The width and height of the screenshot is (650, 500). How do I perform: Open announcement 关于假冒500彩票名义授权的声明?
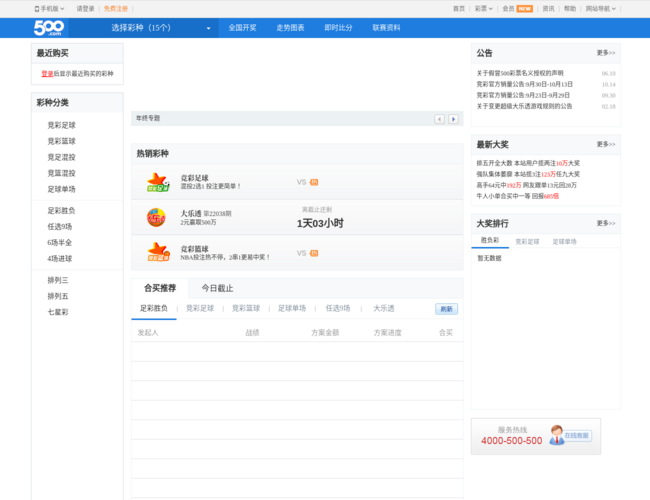click(x=520, y=73)
